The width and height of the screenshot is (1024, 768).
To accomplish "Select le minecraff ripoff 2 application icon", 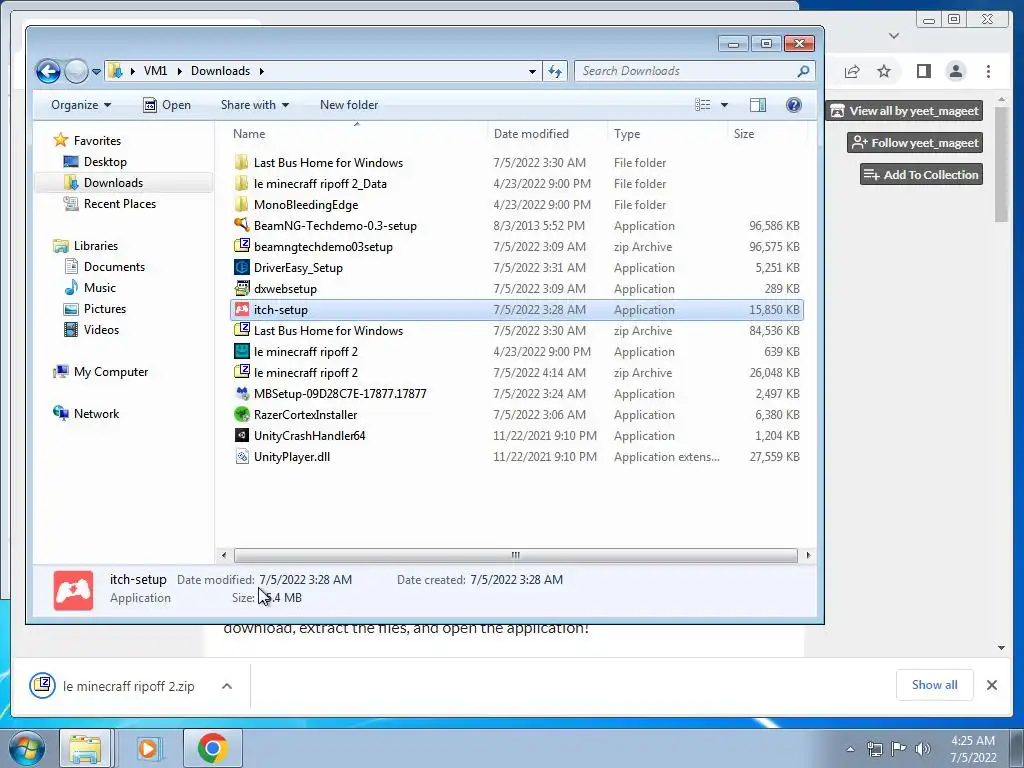I will 242,351.
